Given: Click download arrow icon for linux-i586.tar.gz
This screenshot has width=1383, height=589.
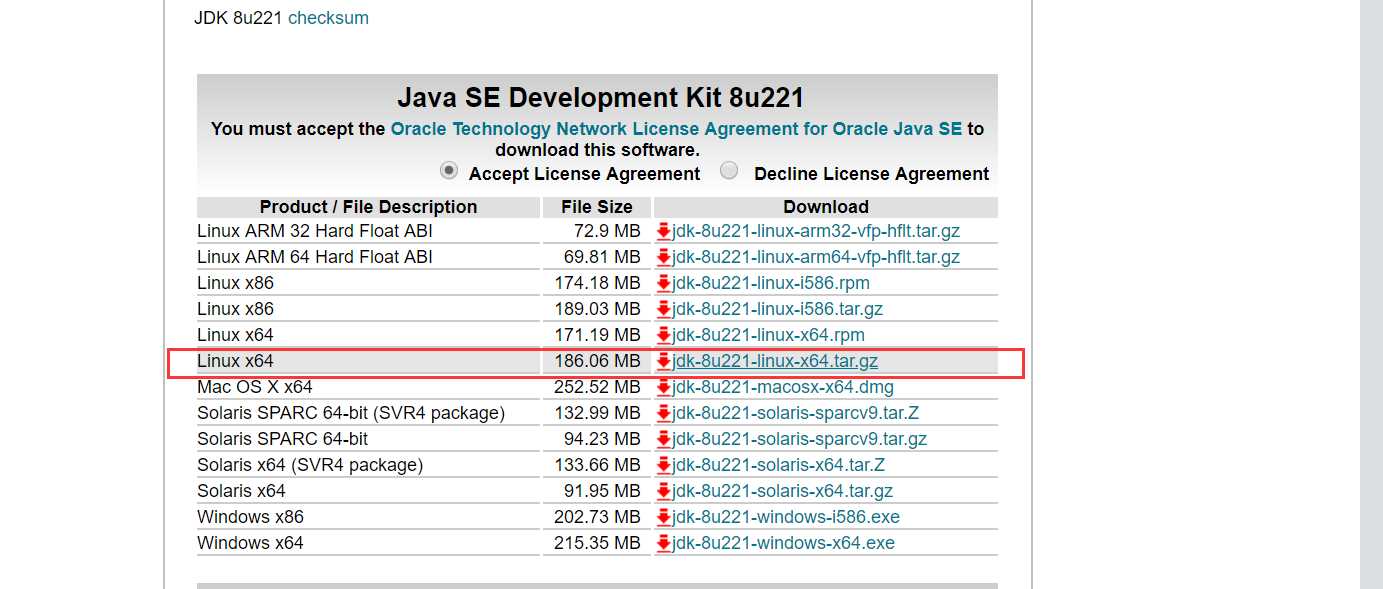Looking at the screenshot, I should click(x=664, y=310).
